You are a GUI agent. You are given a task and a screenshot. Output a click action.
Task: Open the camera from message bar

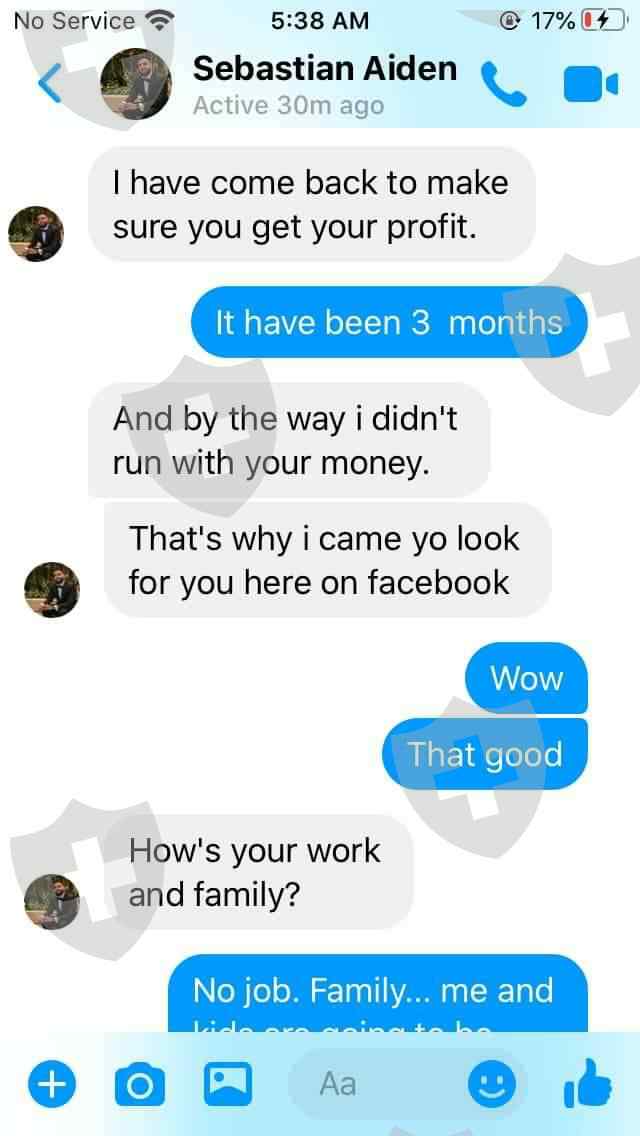[x=140, y=1085]
